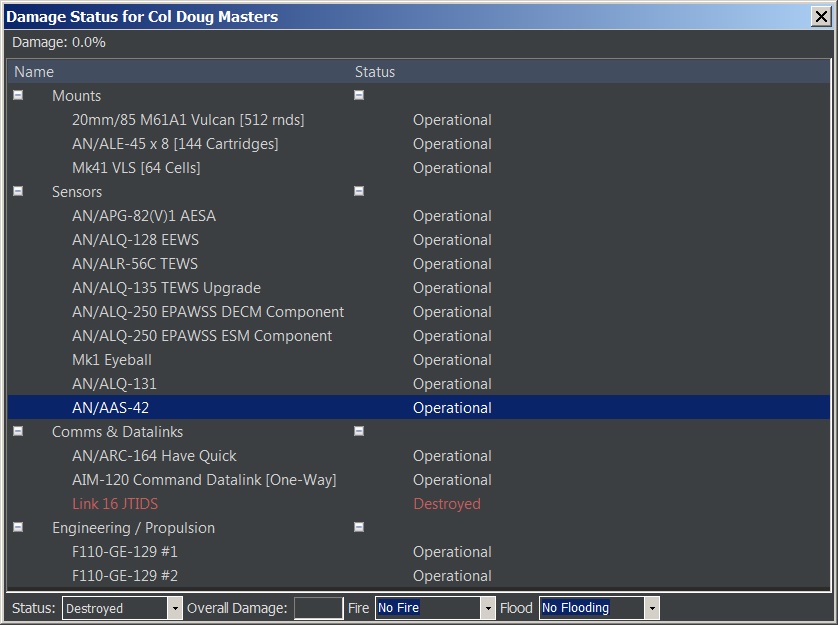The width and height of the screenshot is (838, 625).
Task: Collapse Status column expander for Comms & Datalinks
Action: 359,431
